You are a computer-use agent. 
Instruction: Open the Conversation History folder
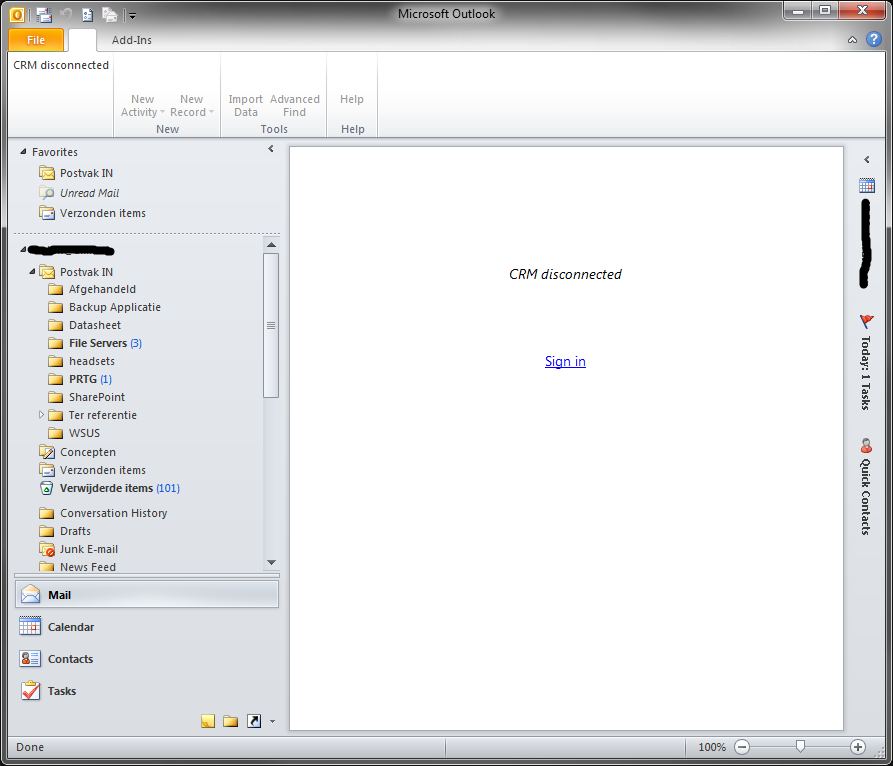pyautogui.click(x=114, y=513)
